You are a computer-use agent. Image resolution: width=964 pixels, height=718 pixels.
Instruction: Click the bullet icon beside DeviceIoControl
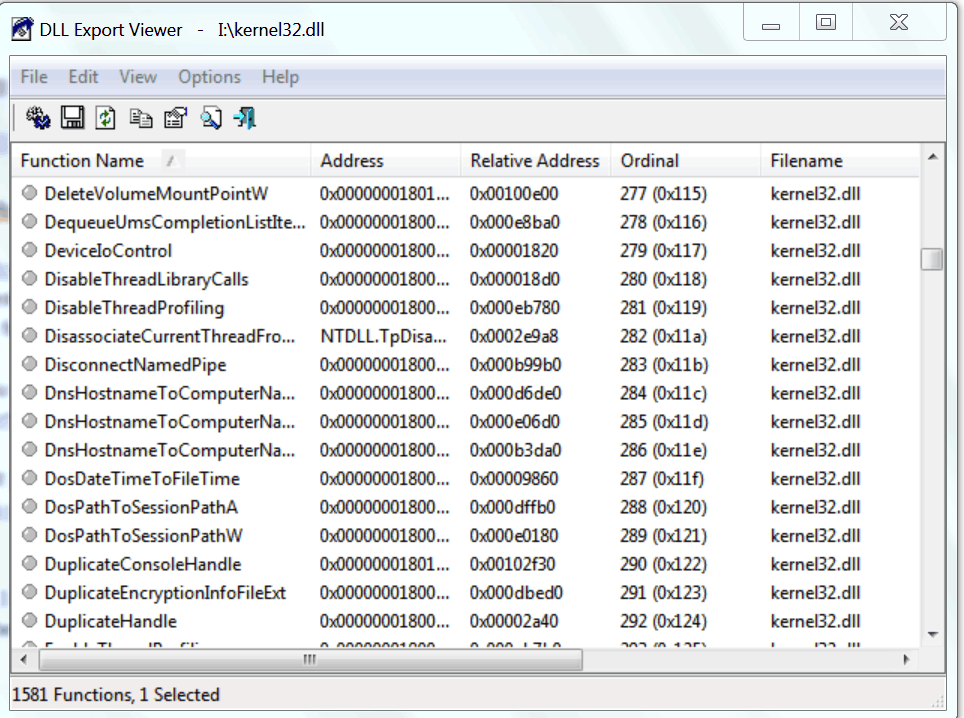pos(30,251)
